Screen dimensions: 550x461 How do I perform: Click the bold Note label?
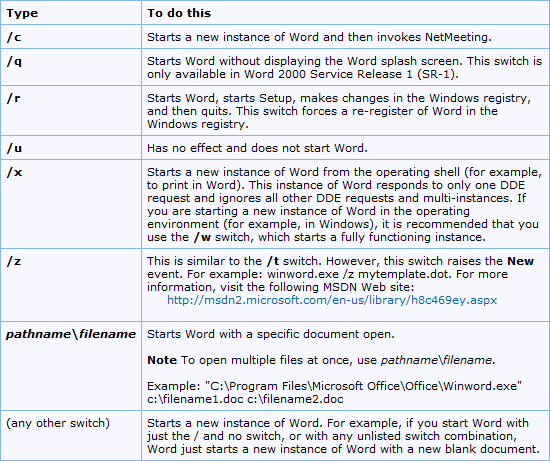coord(162,360)
